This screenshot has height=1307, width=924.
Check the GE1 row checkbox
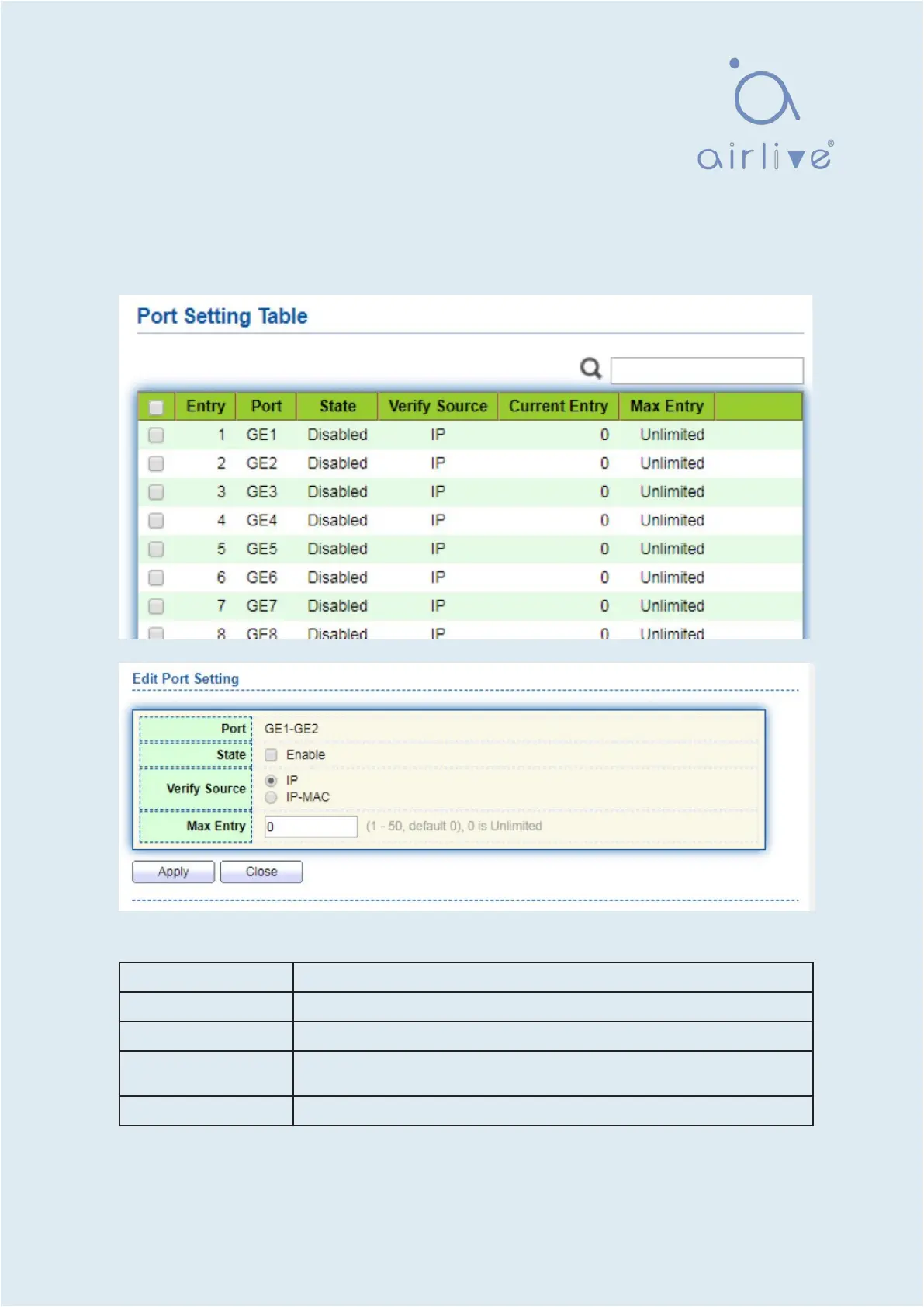156,435
